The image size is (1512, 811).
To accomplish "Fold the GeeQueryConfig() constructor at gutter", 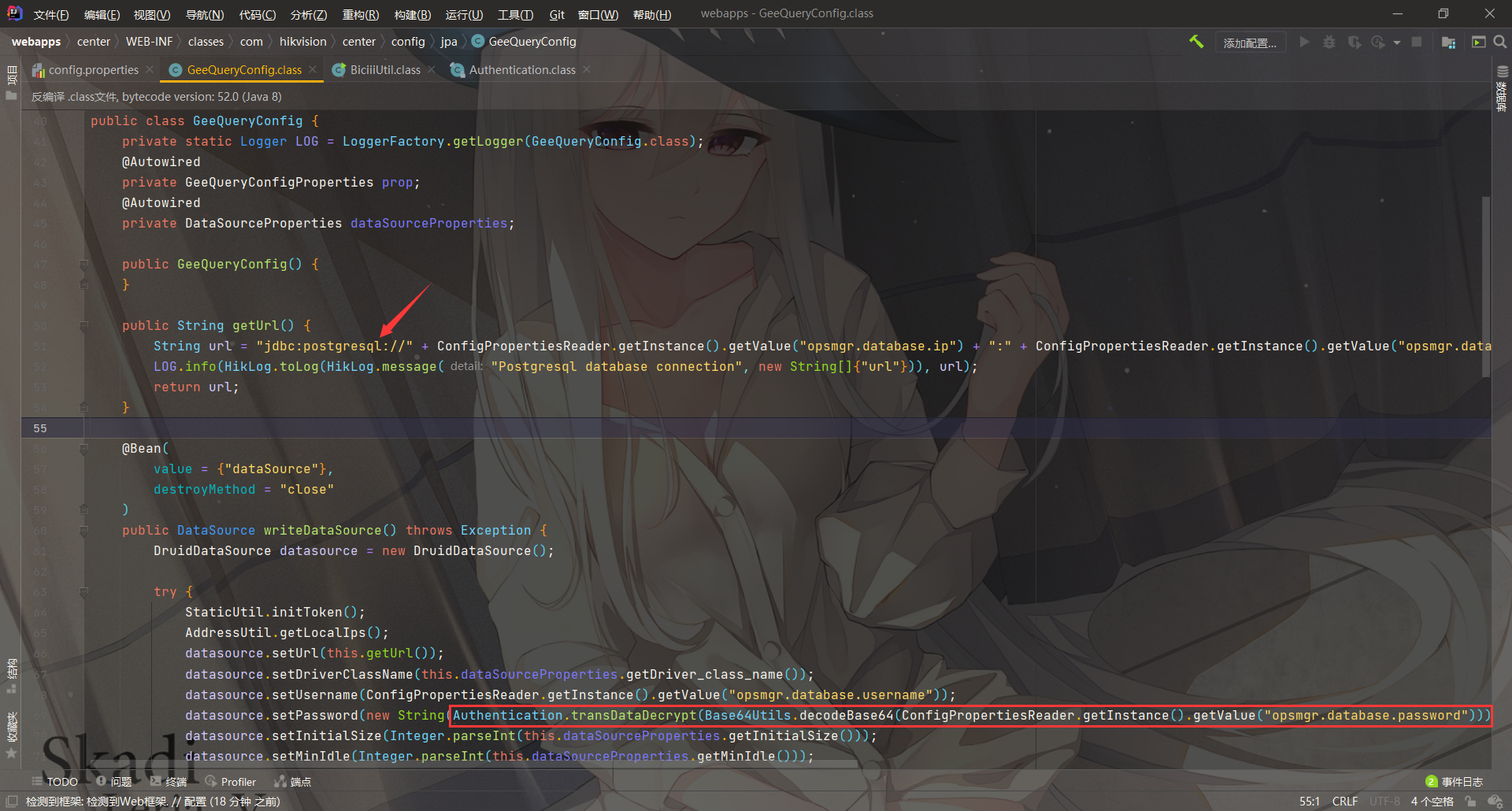I will click(83, 264).
